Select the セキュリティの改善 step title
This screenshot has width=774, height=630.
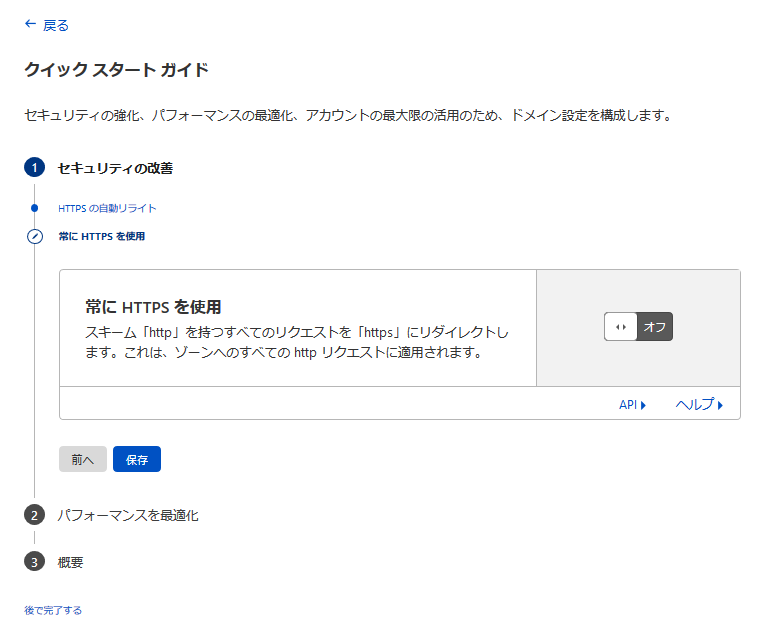pyautogui.click(x=115, y=168)
